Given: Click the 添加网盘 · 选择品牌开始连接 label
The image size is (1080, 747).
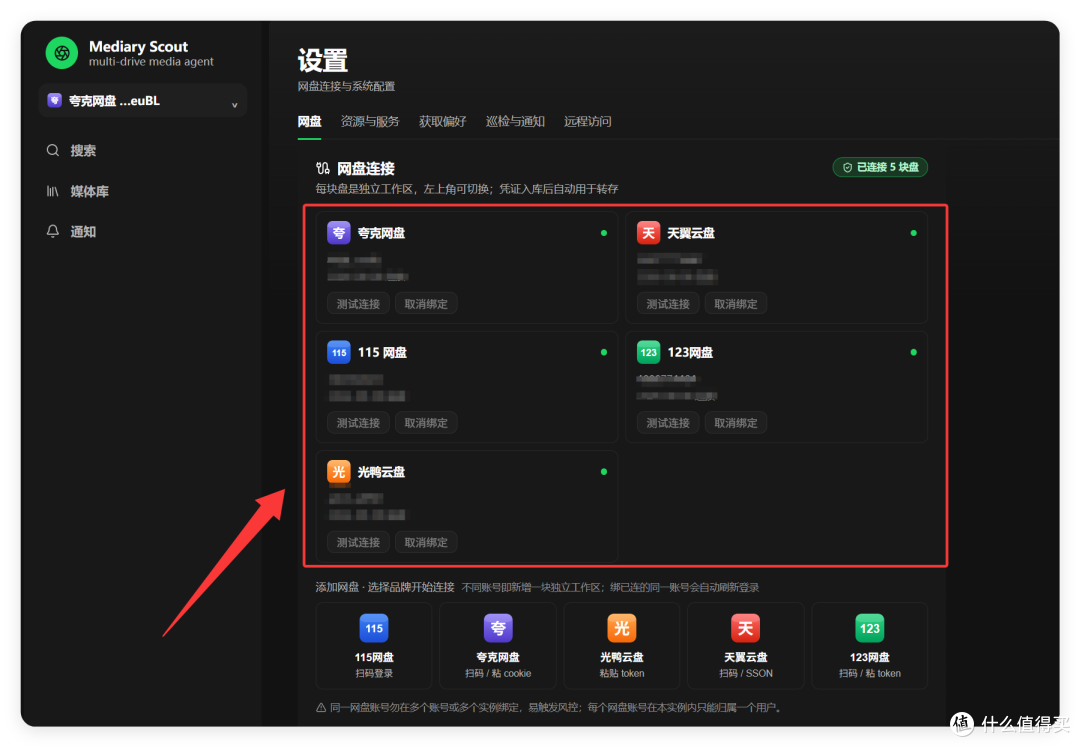Looking at the screenshot, I should click(385, 587).
